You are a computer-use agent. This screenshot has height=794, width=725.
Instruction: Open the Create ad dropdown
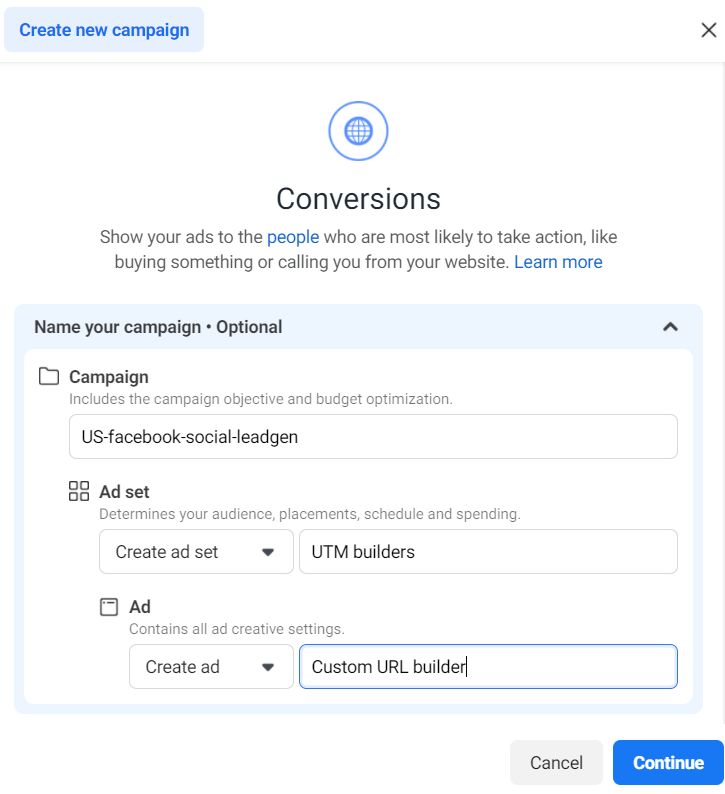pos(211,667)
